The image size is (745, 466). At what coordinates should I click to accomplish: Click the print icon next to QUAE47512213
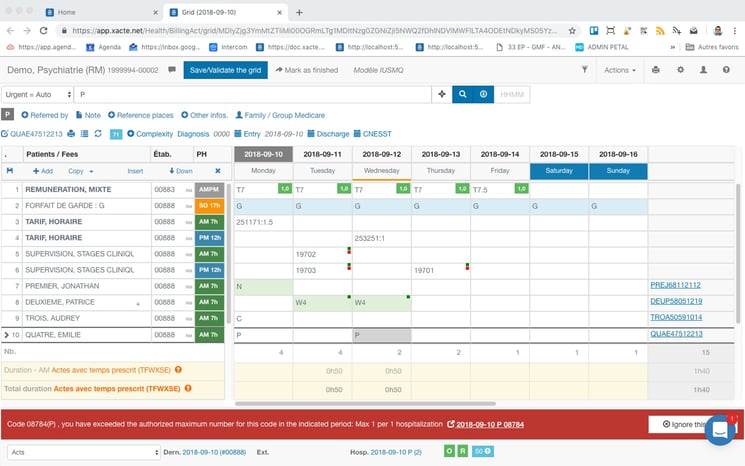(x=71, y=134)
